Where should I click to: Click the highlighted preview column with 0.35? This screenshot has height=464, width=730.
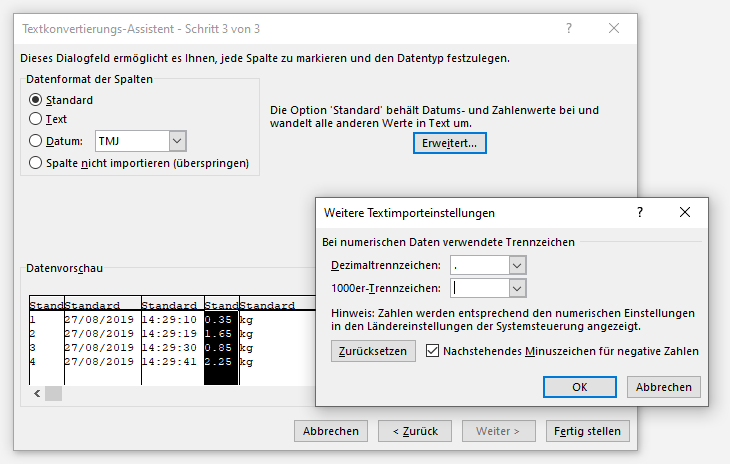pos(222,340)
